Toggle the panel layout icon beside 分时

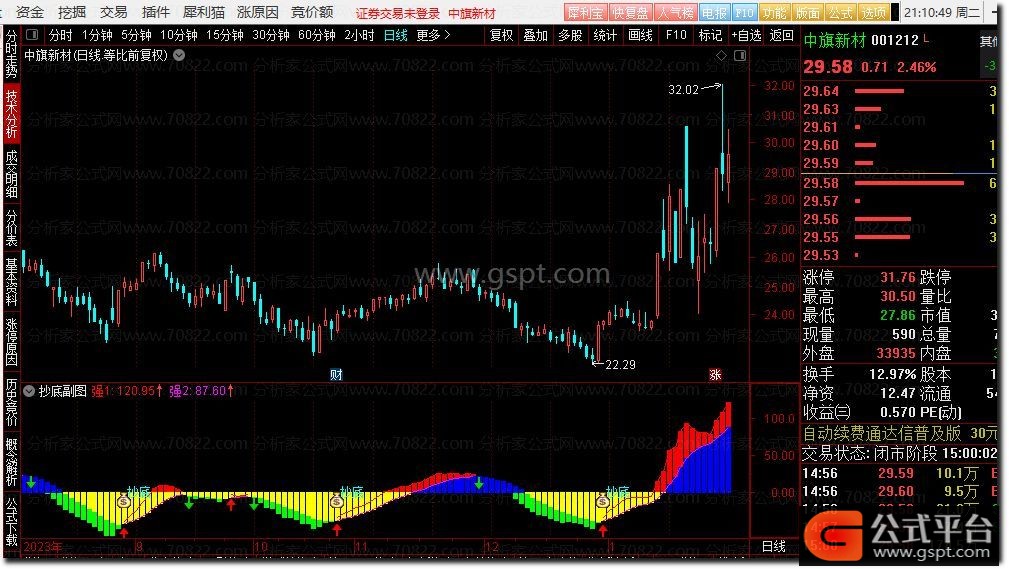32,35
